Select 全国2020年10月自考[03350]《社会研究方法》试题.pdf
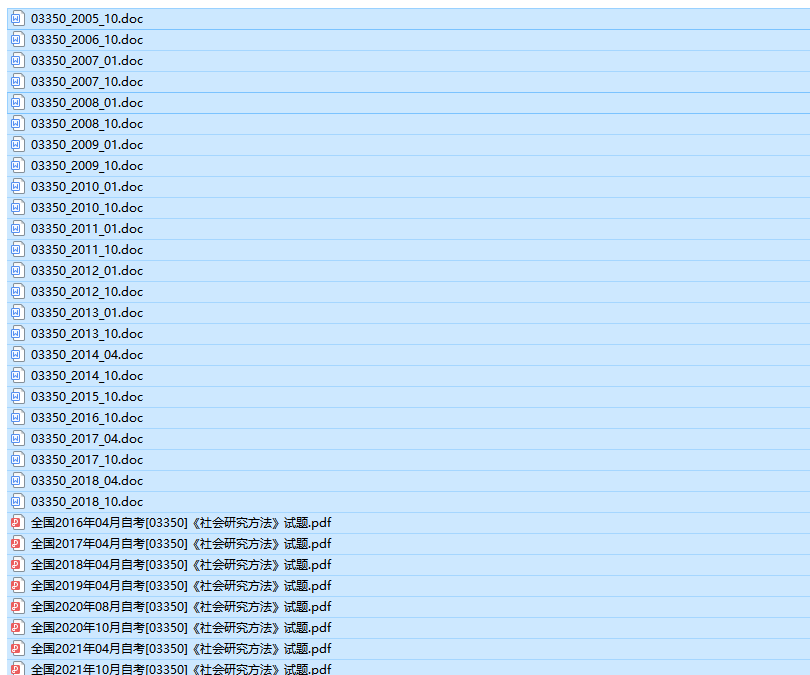This screenshot has width=810, height=675. pyautogui.click(x=181, y=628)
